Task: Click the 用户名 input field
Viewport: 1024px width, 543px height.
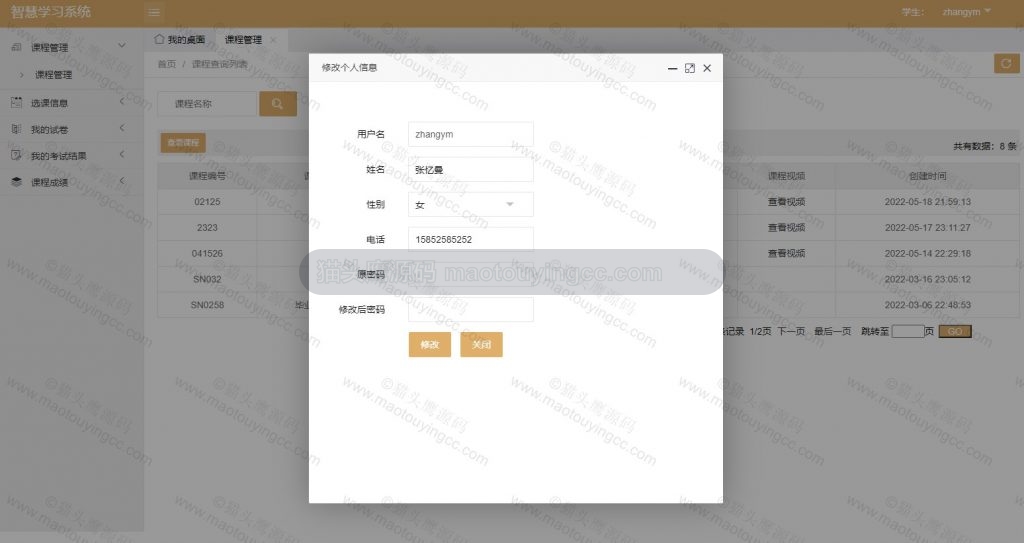Action: pos(470,134)
